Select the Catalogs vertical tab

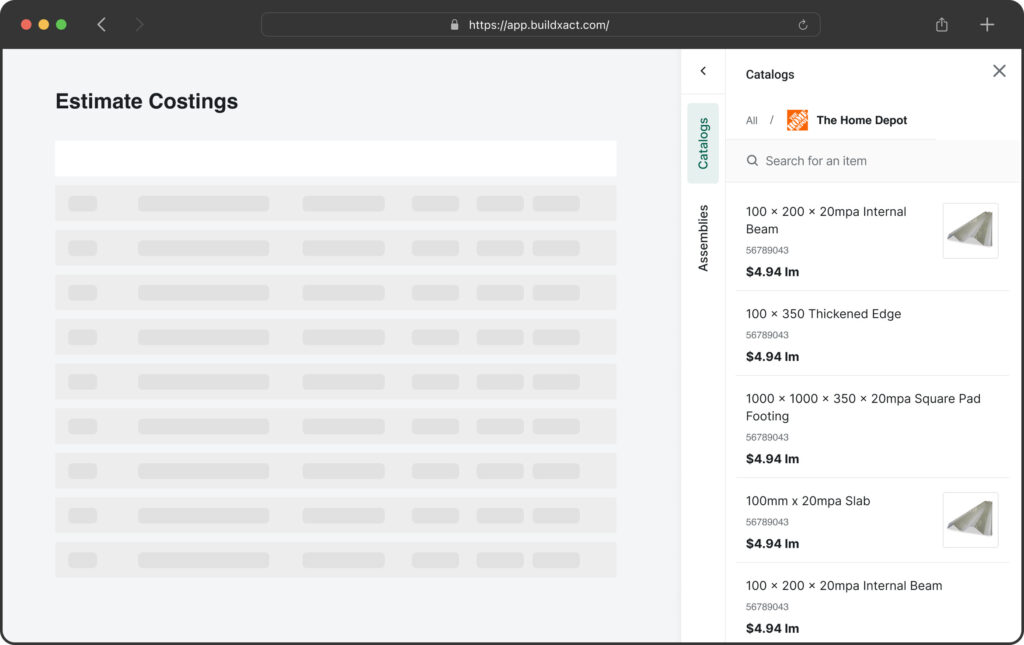(x=703, y=143)
